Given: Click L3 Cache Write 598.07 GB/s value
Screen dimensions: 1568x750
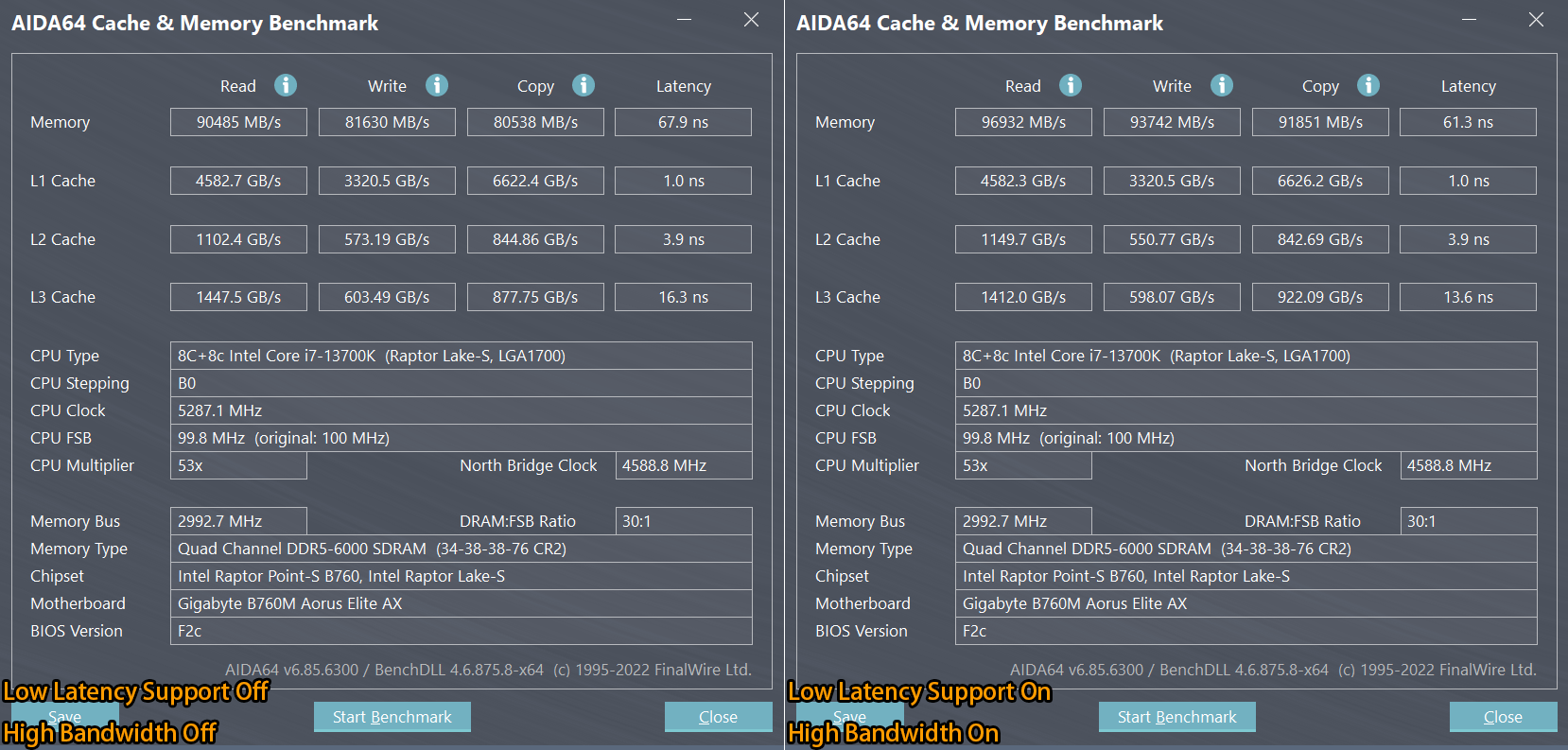Looking at the screenshot, I should coord(1172,297).
